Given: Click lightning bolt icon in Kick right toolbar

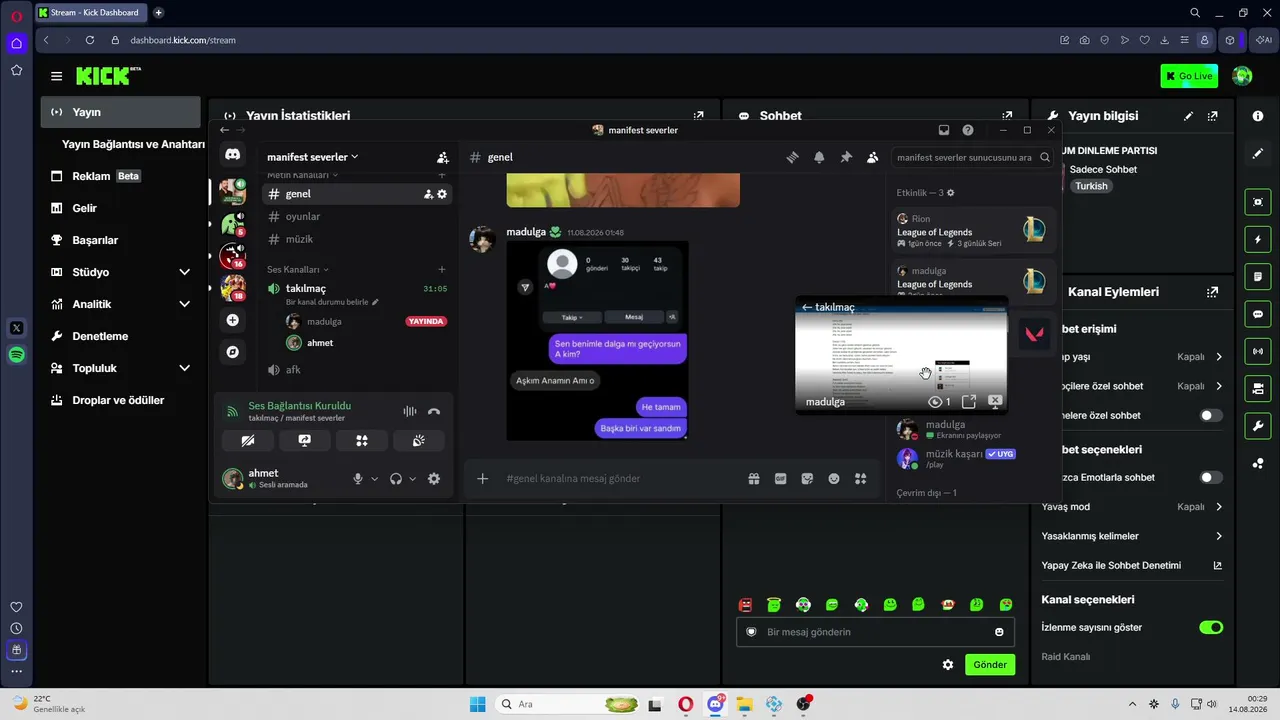Looking at the screenshot, I should pos(1258,240).
